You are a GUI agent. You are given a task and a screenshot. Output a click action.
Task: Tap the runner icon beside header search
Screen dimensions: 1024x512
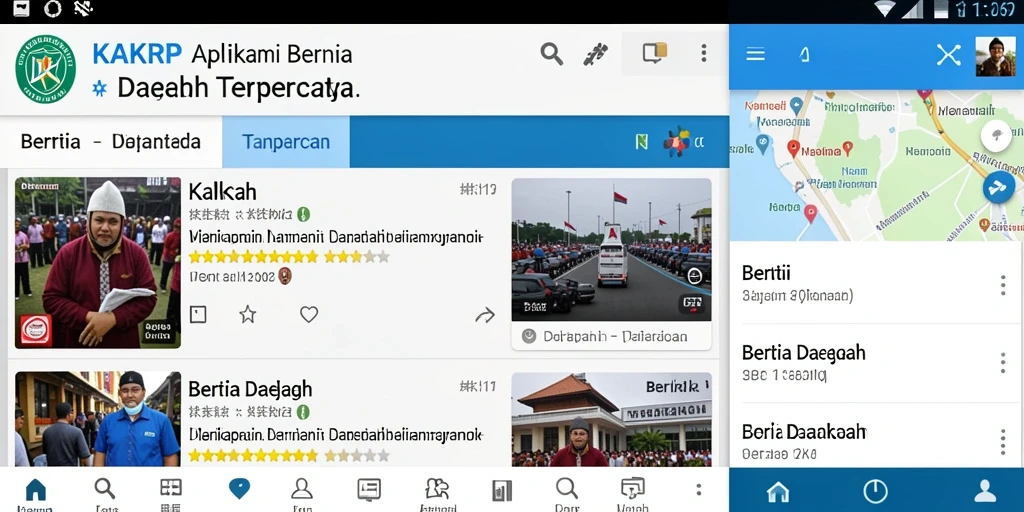pos(595,54)
